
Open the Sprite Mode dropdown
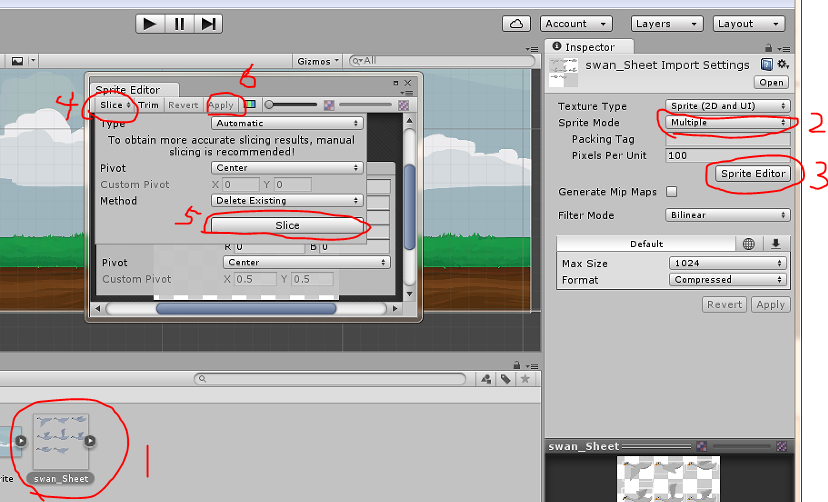pyautogui.click(x=727, y=122)
